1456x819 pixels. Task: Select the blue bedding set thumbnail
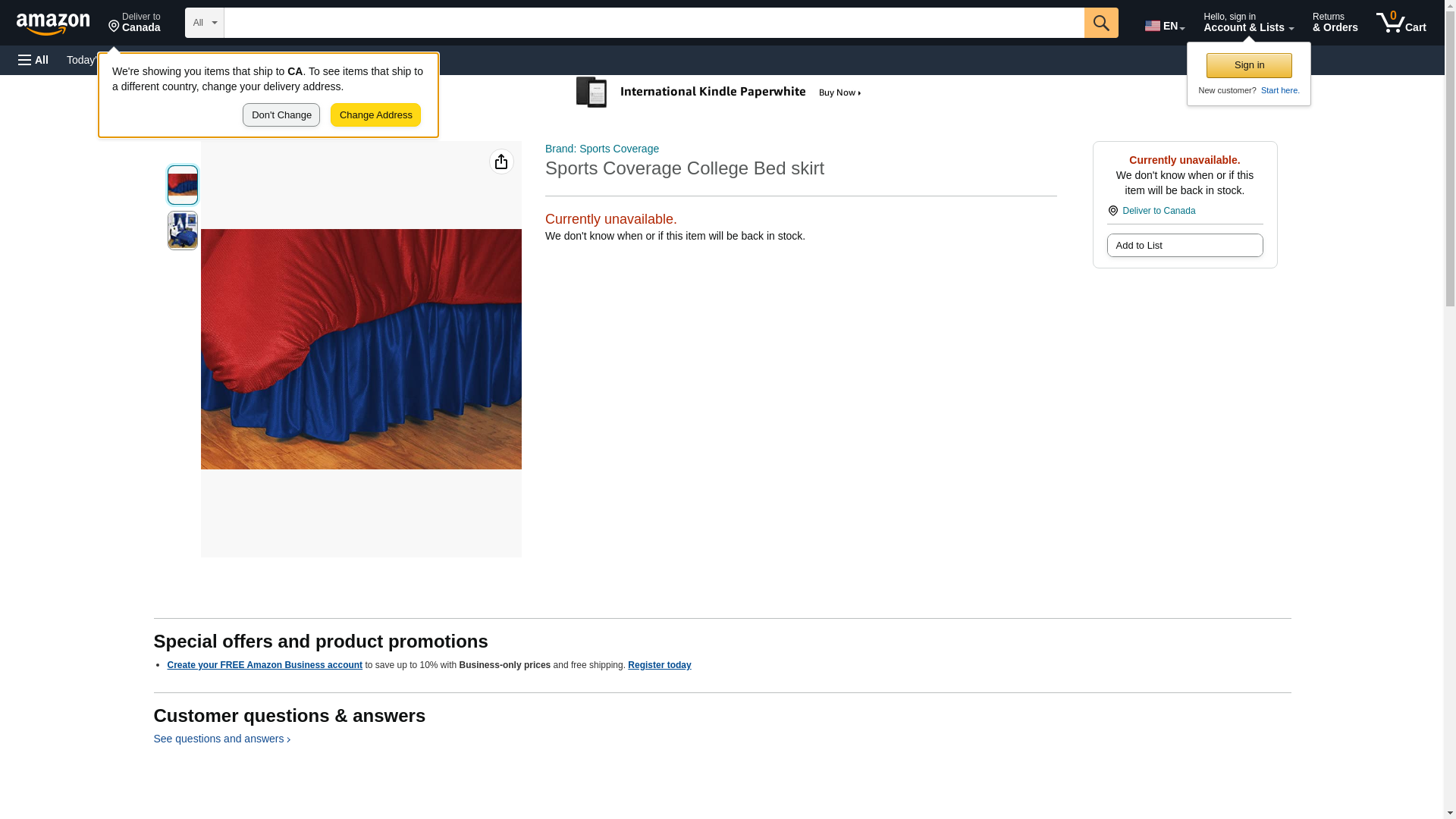[183, 231]
